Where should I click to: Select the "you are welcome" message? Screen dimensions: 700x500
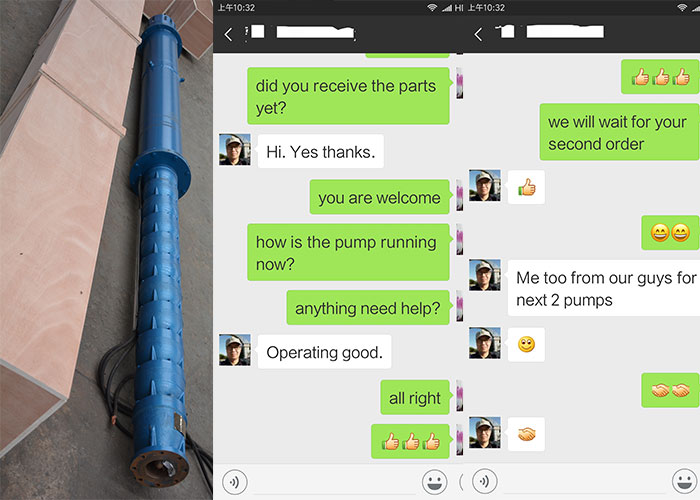[379, 197]
